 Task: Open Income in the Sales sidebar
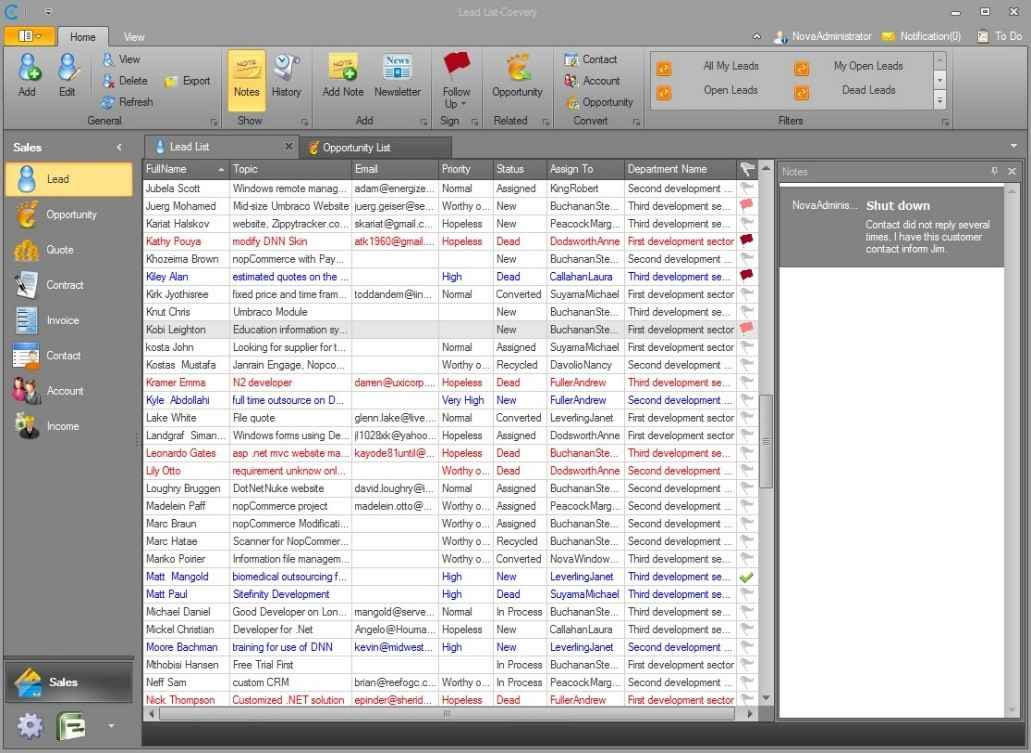click(x=62, y=427)
